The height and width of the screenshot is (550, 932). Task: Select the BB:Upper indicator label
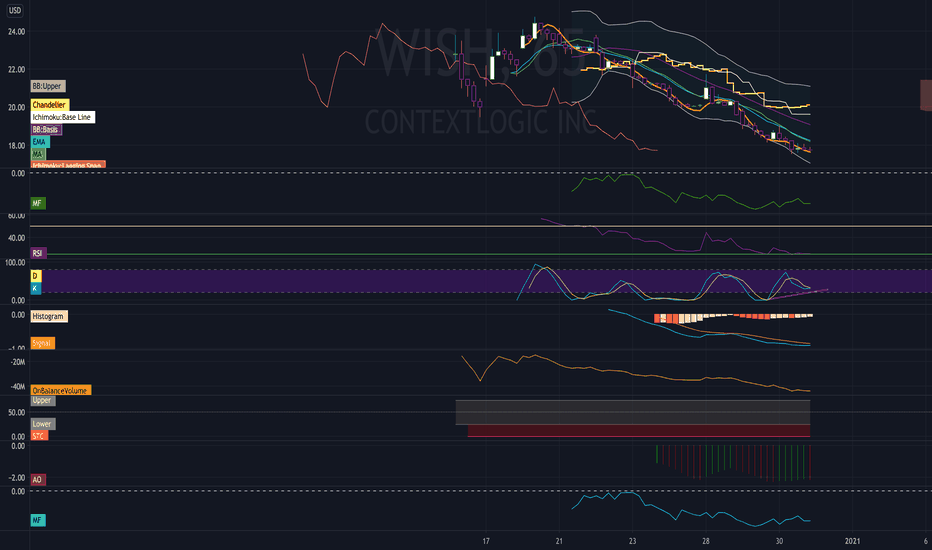pyautogui.click(x=48, y=86)
